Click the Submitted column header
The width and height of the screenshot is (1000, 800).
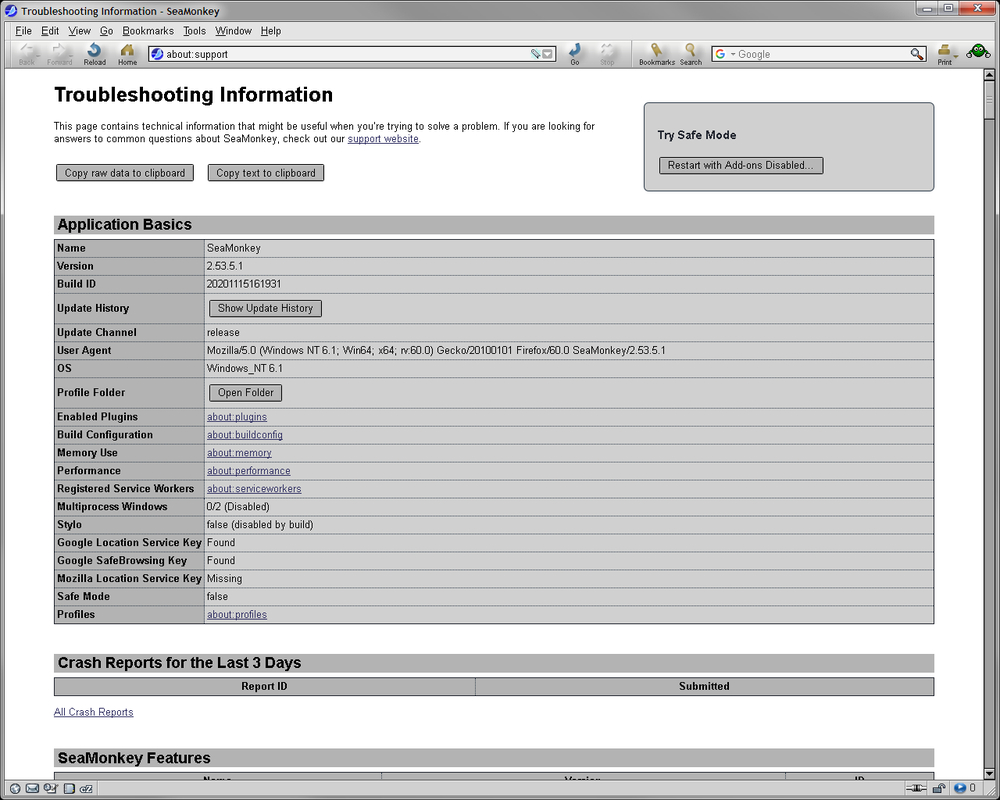click(x=704, y=686)
